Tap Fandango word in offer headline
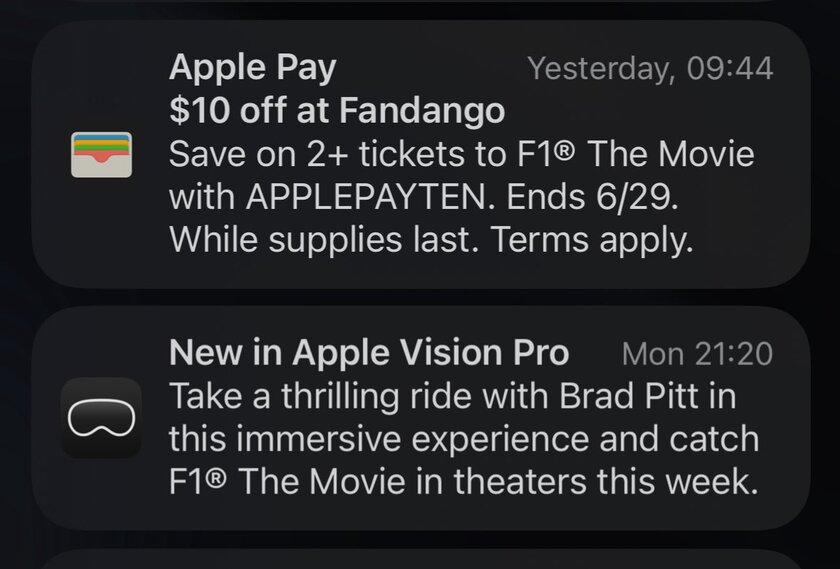840x569 pixels. pyautogui.click(x=422, y=110)
